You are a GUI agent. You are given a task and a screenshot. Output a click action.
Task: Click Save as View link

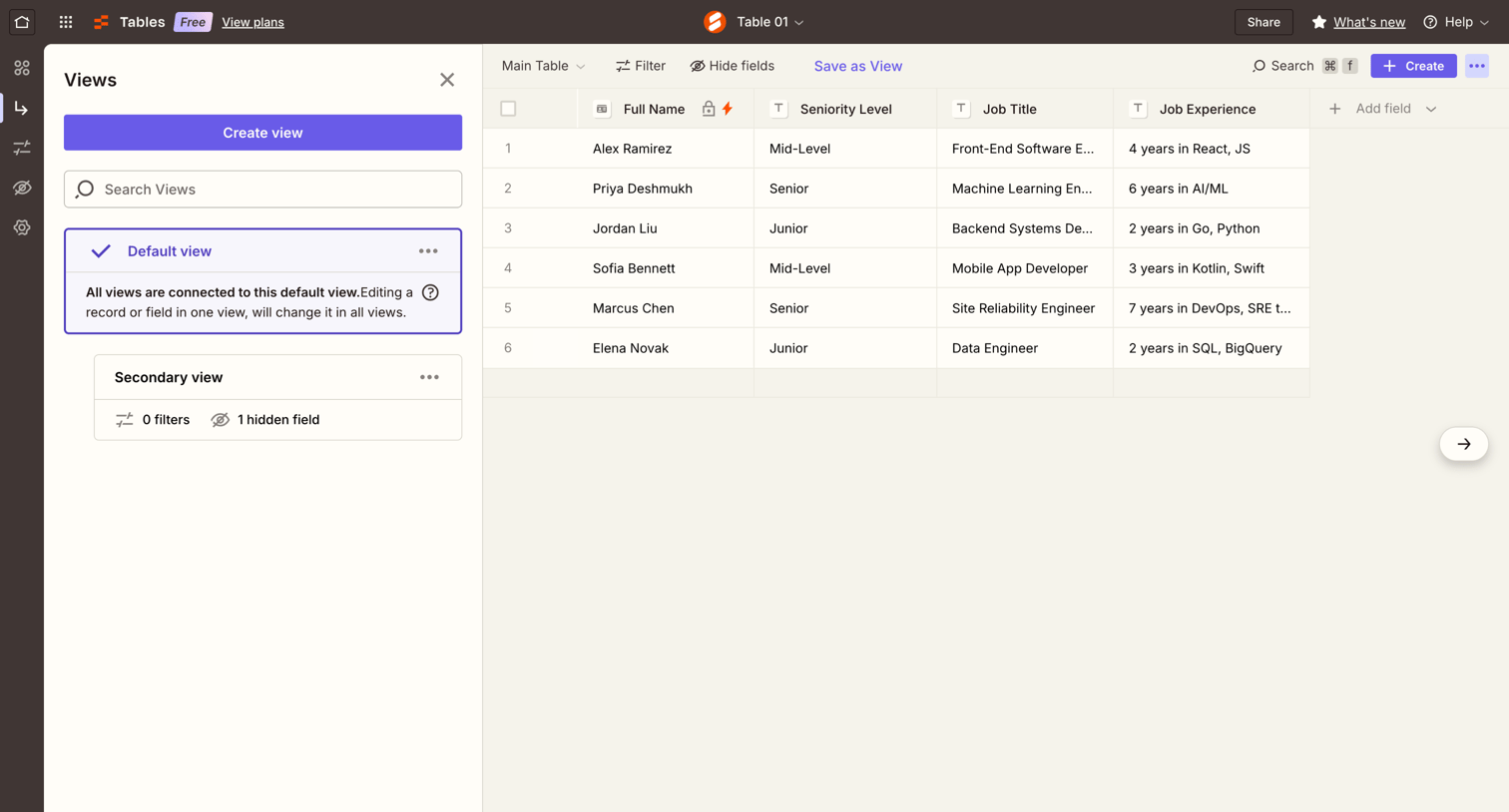858,66
